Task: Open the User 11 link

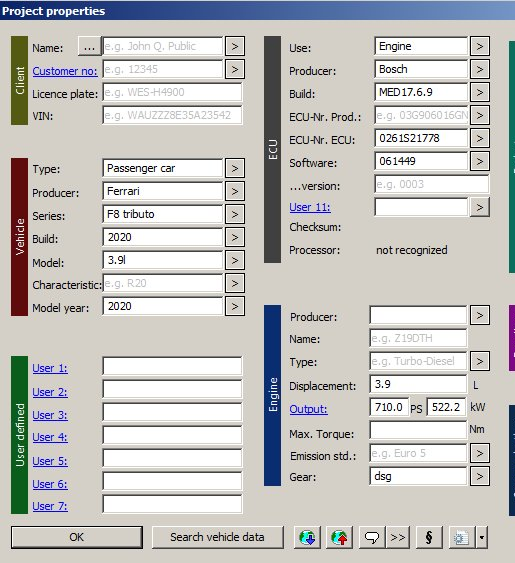Action: click(310, 207)
